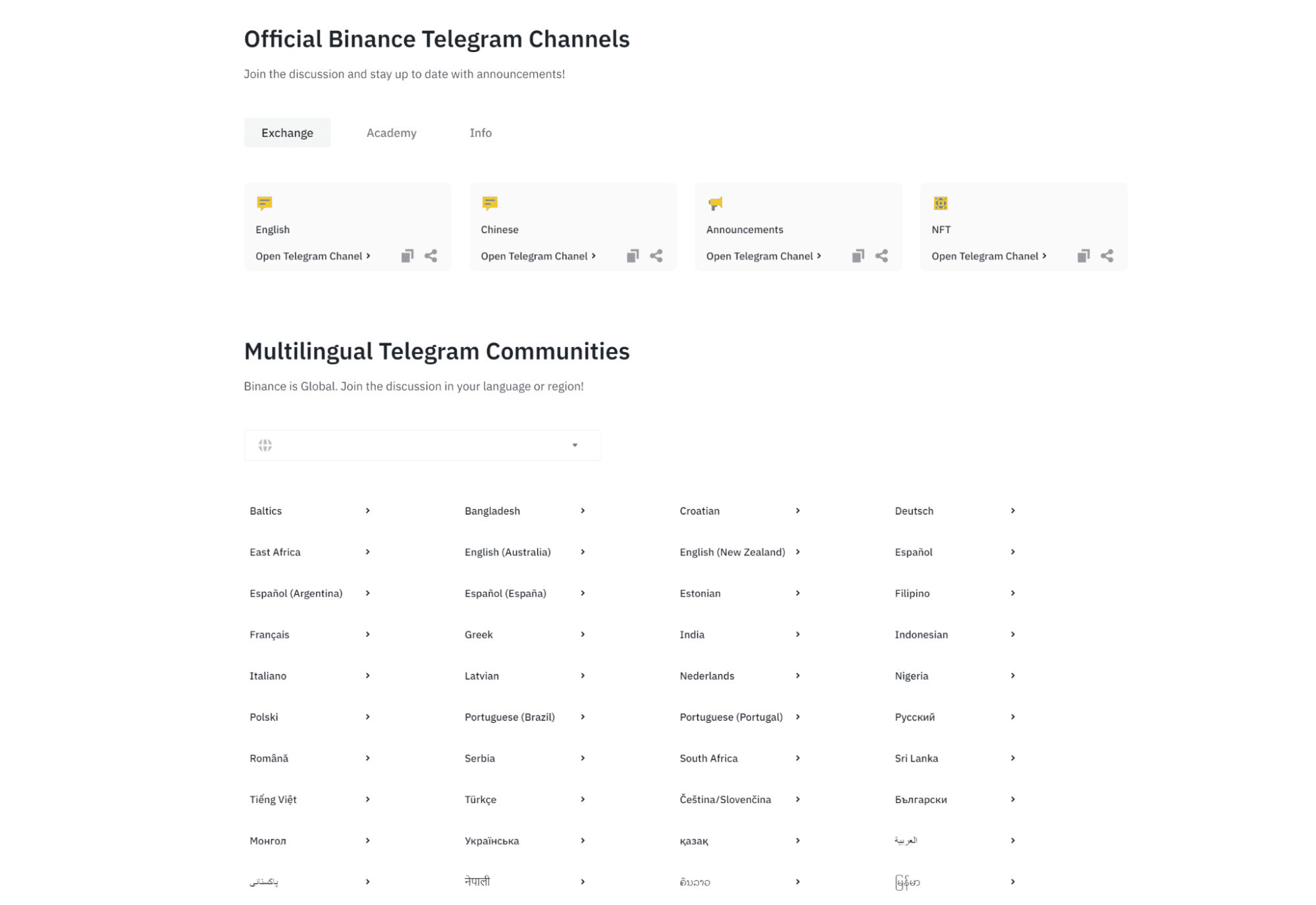1316x905 pixels.
Task: Click the Chinese chat bubble icon
Action: [x=490, y=203]
